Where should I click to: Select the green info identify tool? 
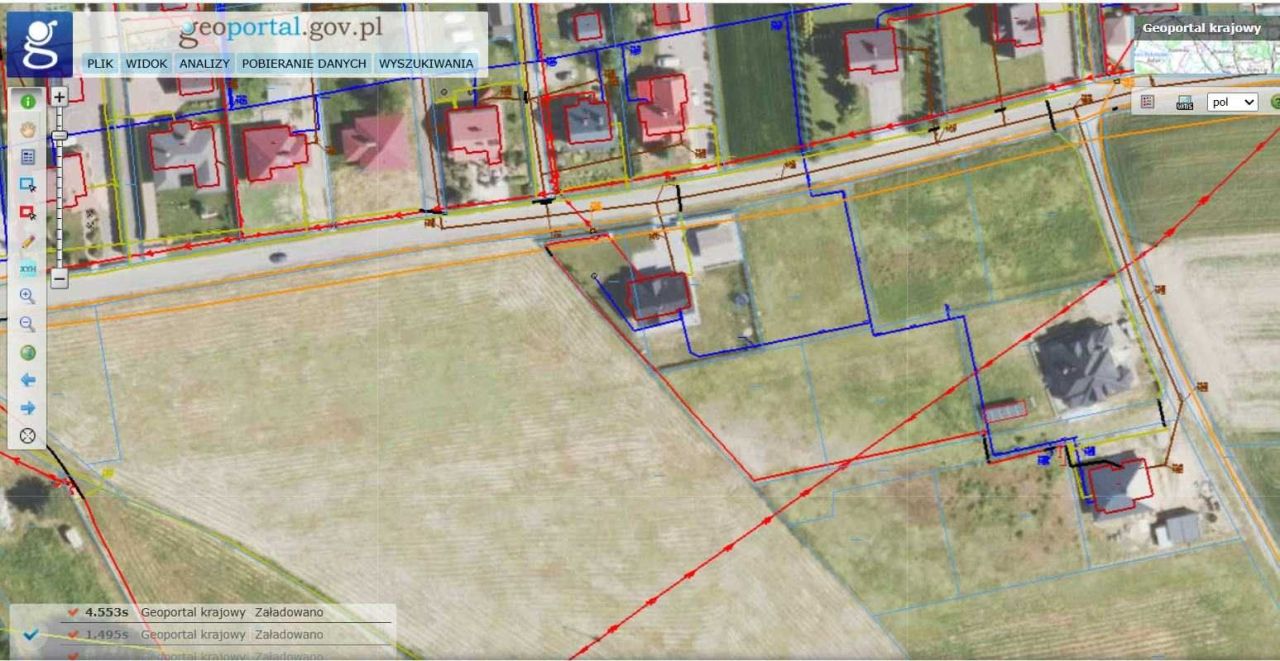click(x=28, y=101)
